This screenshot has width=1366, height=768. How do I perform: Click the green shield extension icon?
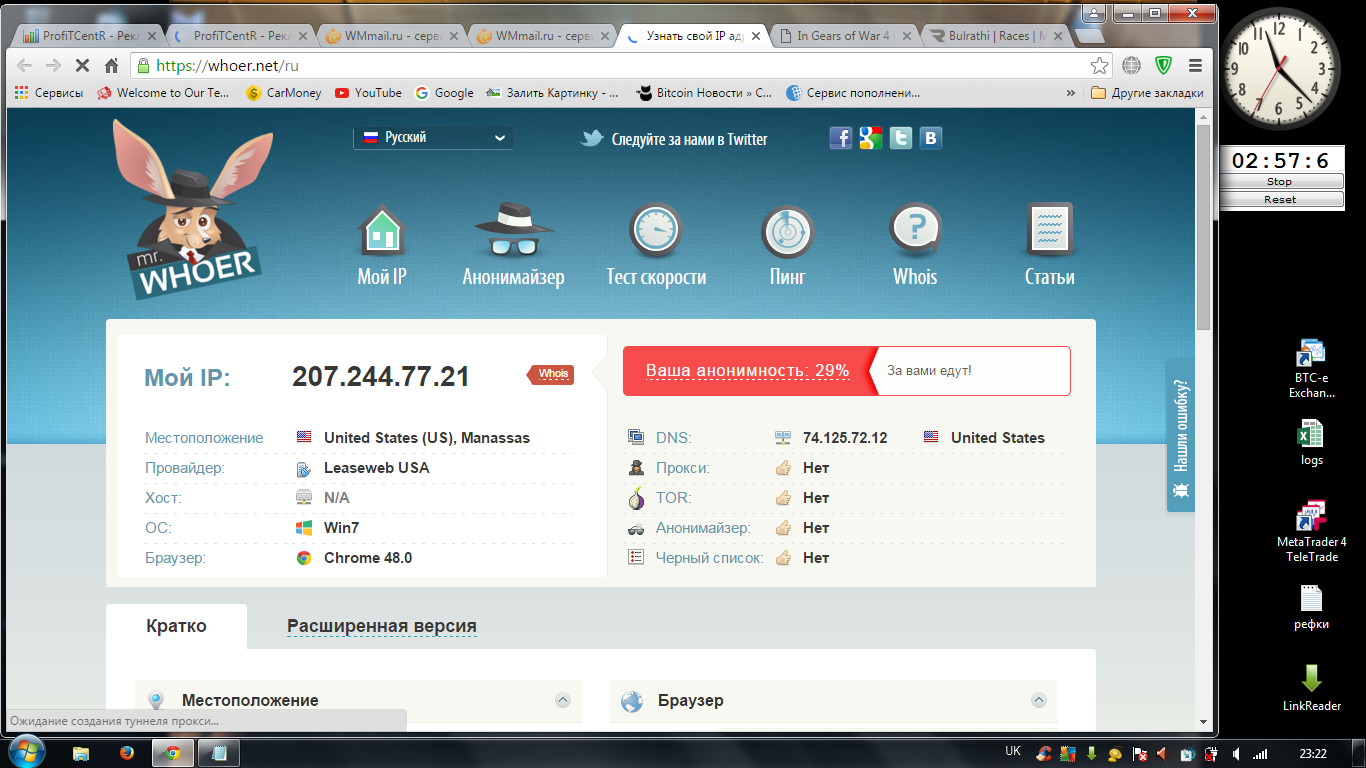pyautogui.click(x=1163, y=66)
